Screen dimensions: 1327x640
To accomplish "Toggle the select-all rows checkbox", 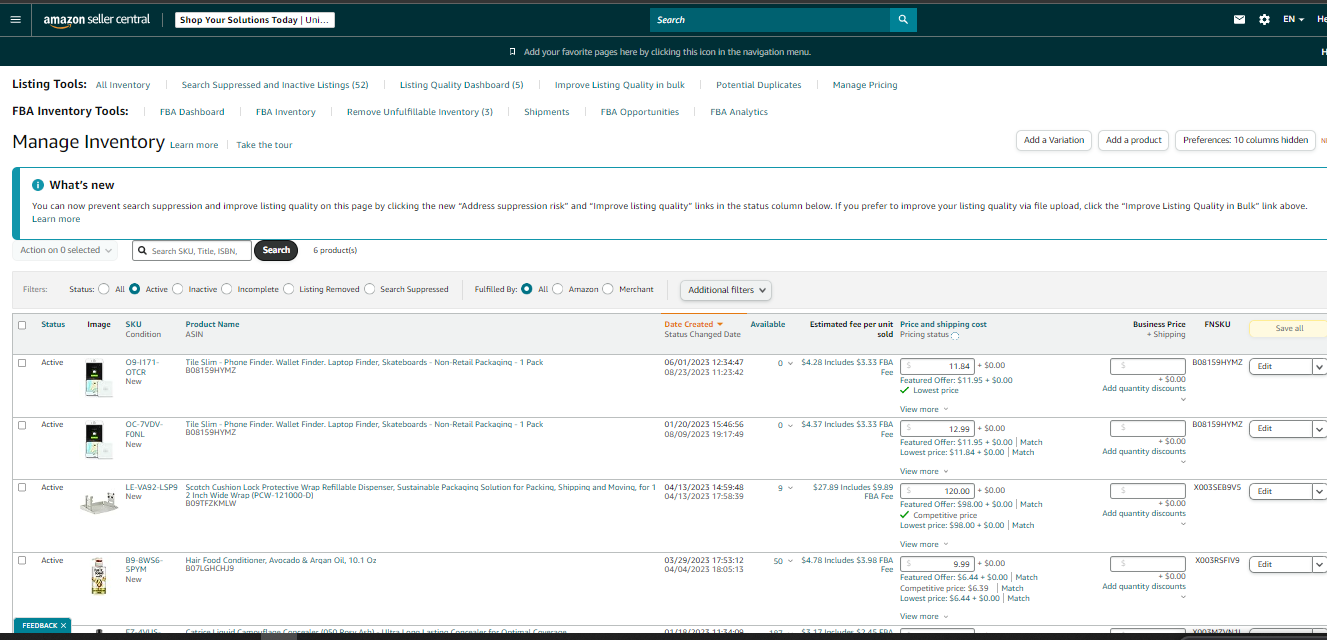I will point(22,325).
